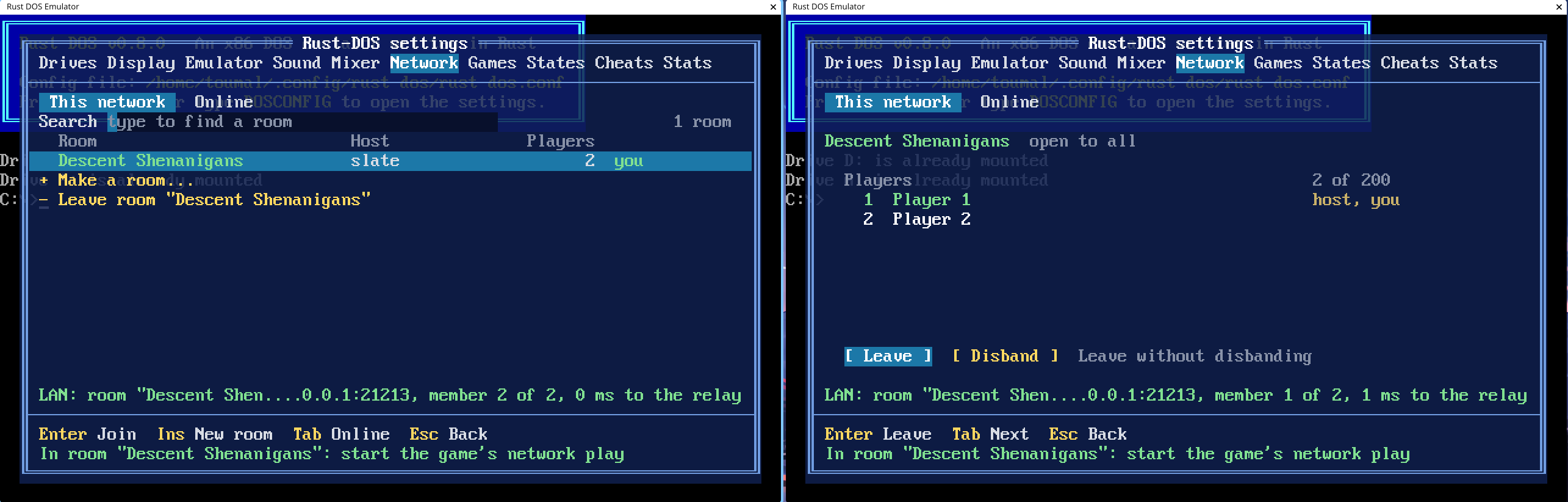Click 'Enter Join' hint in left window
1568x502 pixels.
click(87, 434)
